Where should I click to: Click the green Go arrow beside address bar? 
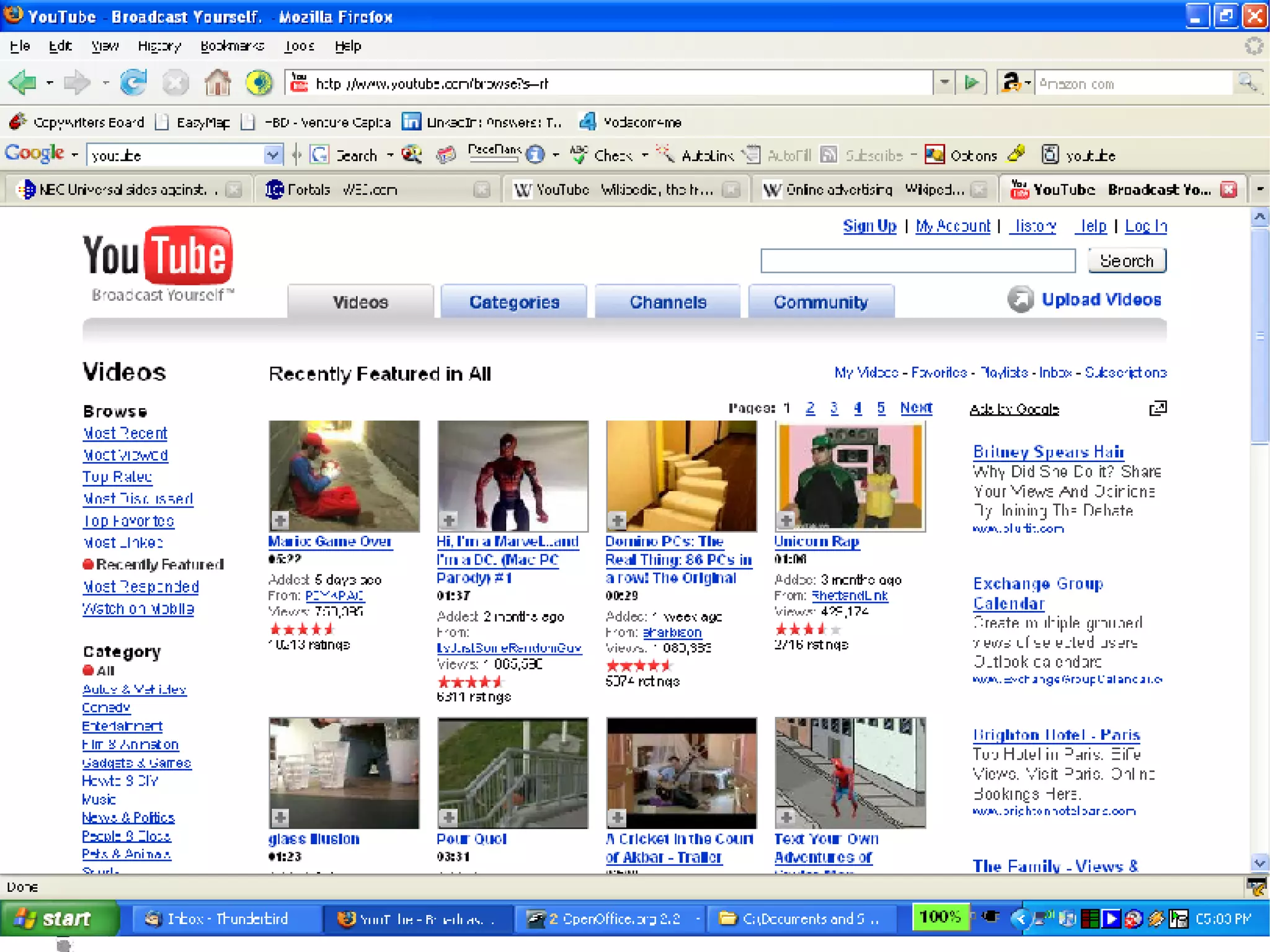pos(971,82)
